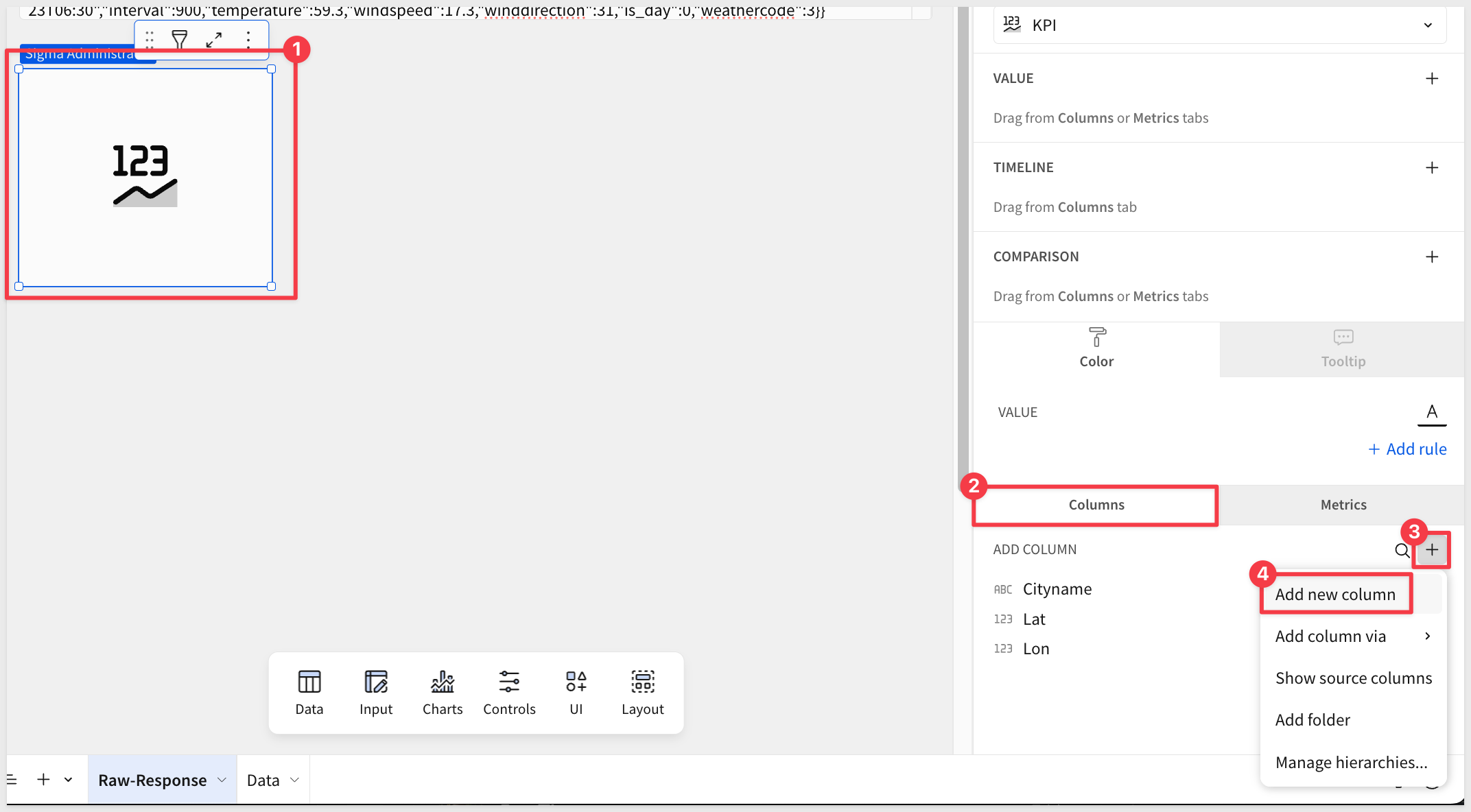This screenshot has width=1471, height=812.
Task: Click the search columns magnifier icon
Action: 1402,550
